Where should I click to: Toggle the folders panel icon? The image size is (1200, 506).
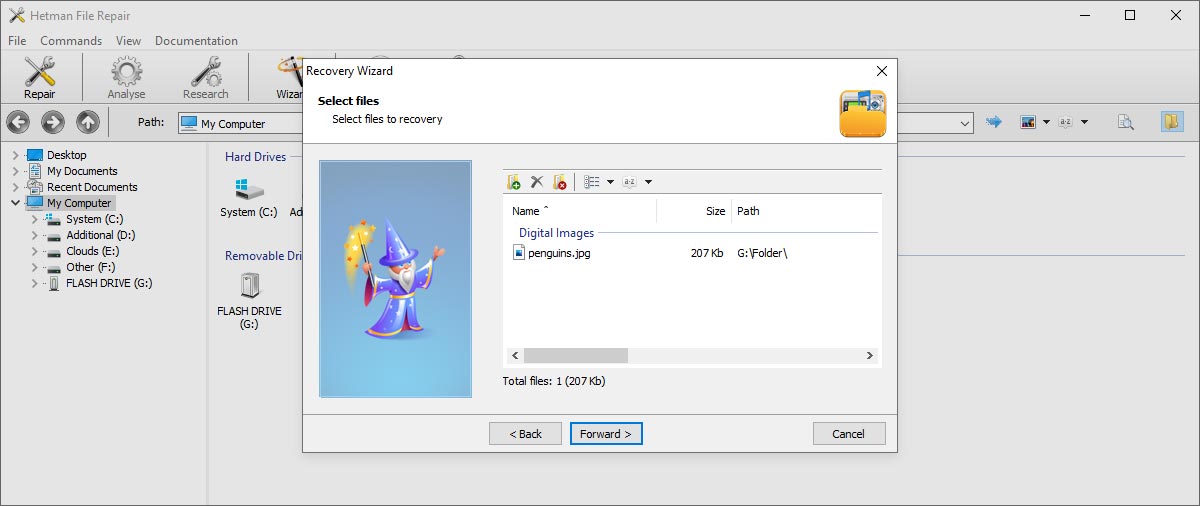[1171, 122]
